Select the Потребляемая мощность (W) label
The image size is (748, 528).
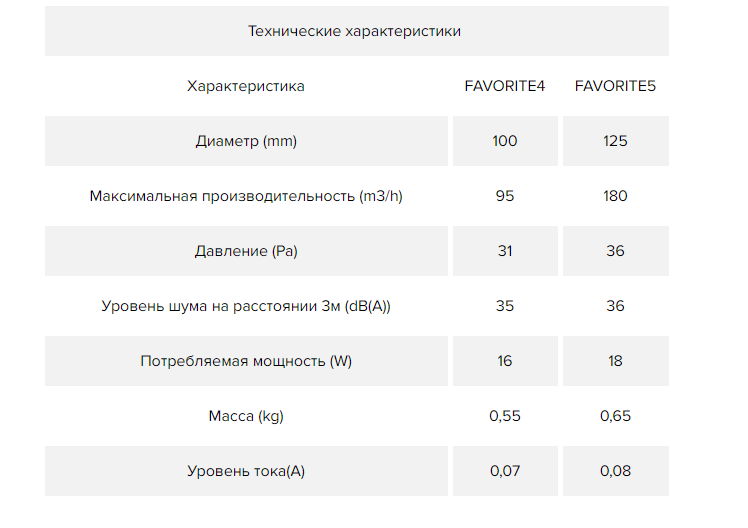click(x=246, y=361)
